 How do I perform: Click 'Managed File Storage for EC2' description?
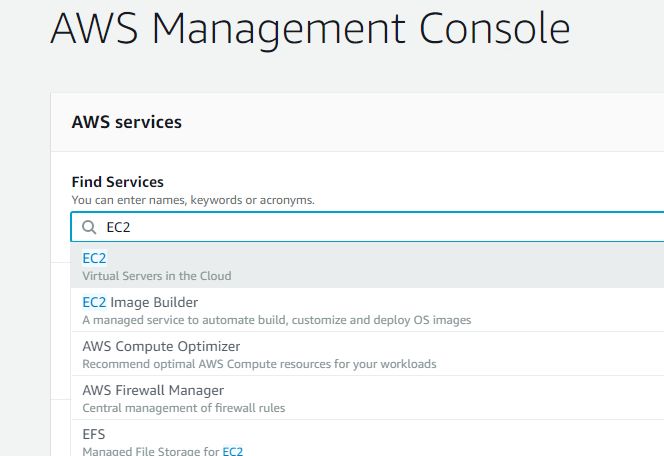[x=163, y=451]
